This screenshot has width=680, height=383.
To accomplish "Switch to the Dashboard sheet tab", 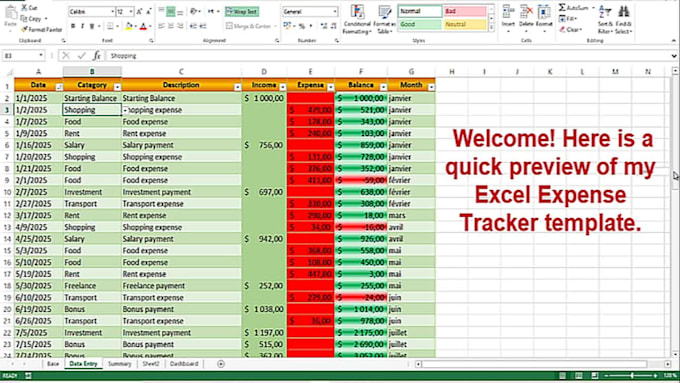I will [x=184, y=364].
